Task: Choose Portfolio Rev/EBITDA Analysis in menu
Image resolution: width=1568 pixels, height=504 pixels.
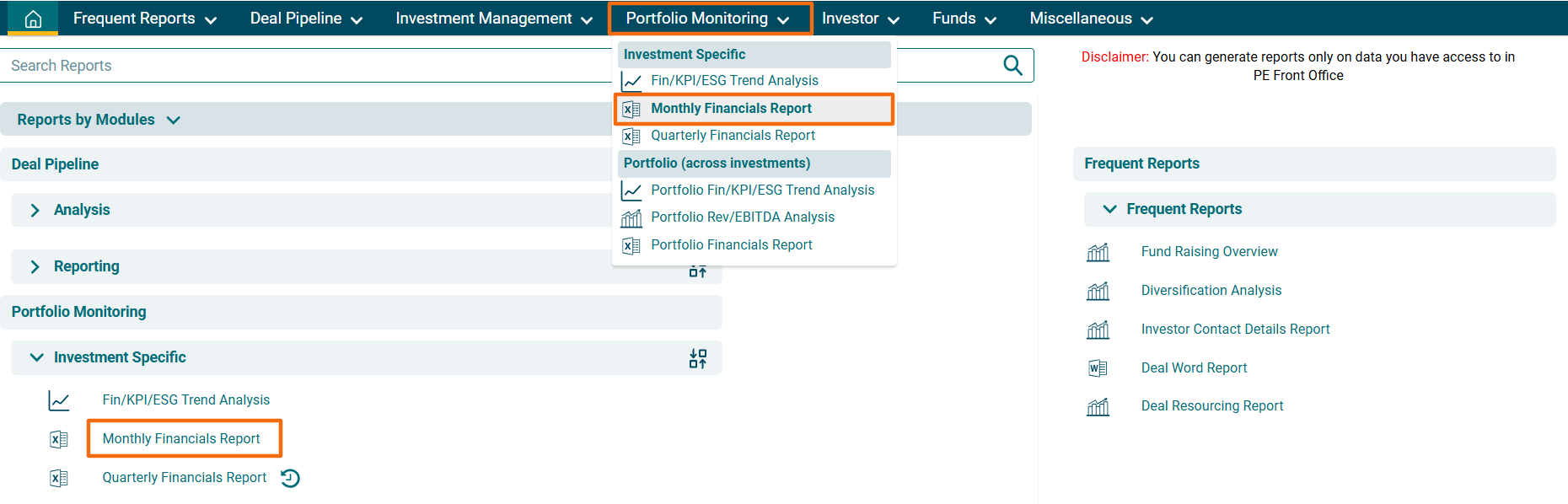Action: click(742, 217)
